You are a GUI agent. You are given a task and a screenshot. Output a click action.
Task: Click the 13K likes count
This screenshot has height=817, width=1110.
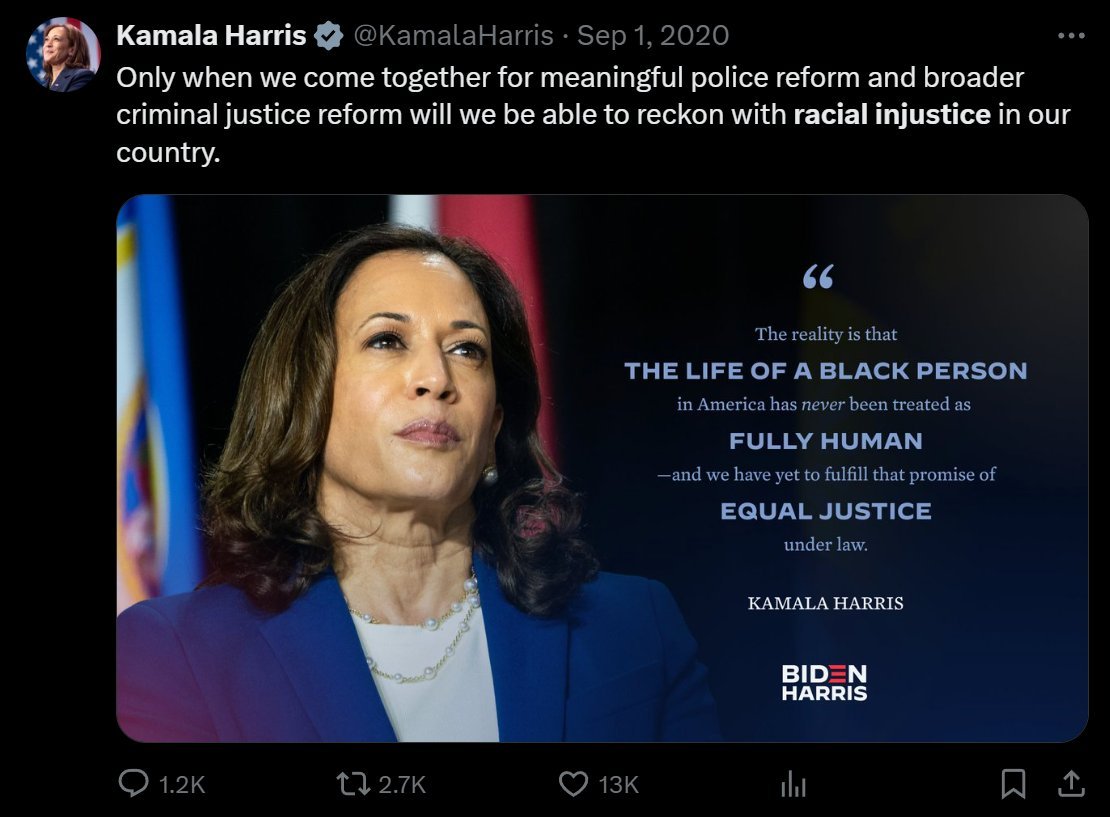click(619, 784)
